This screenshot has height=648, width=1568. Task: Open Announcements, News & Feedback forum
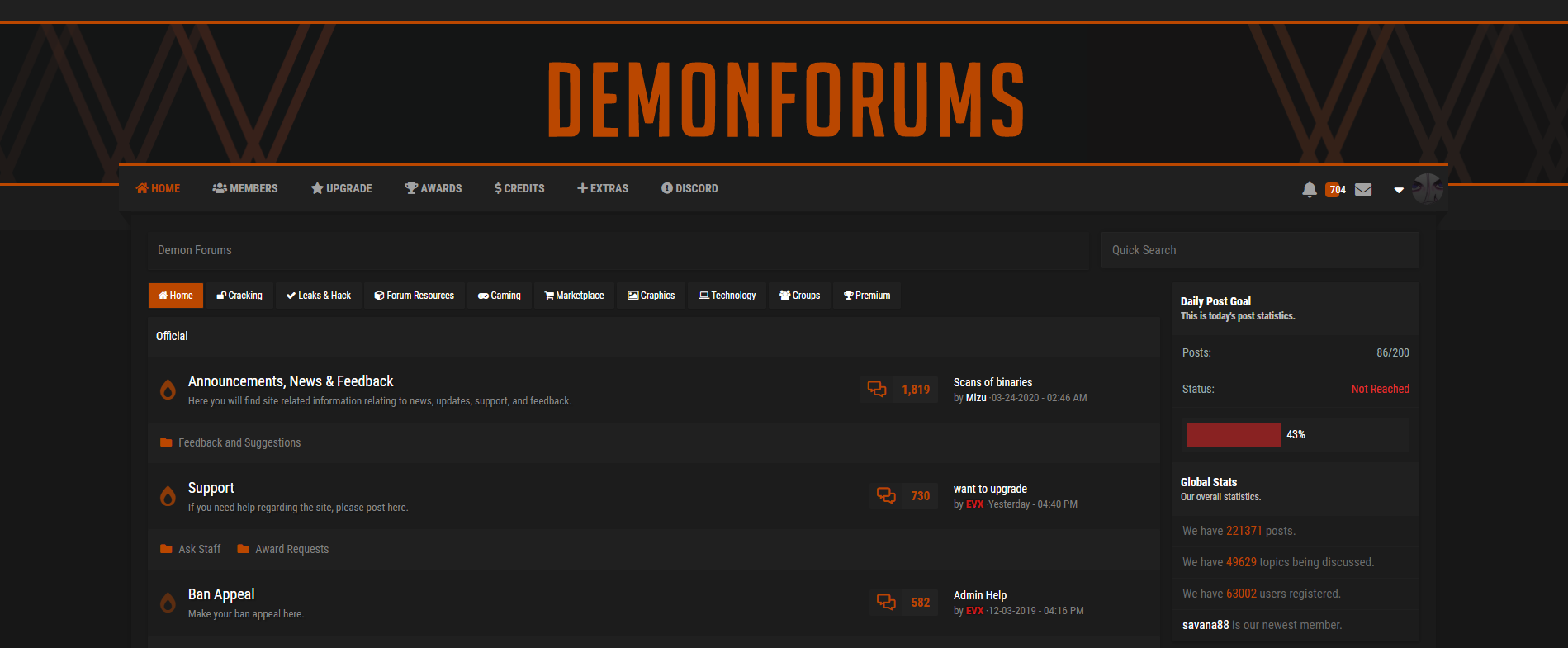(291, 381)
